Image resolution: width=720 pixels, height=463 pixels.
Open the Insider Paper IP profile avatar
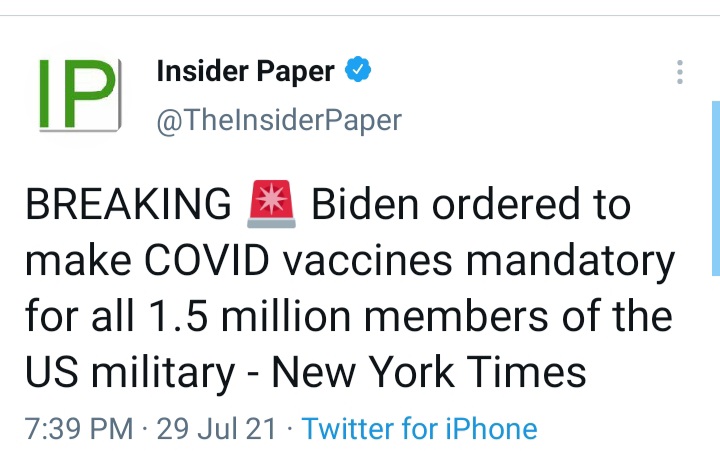pos(78,95)
